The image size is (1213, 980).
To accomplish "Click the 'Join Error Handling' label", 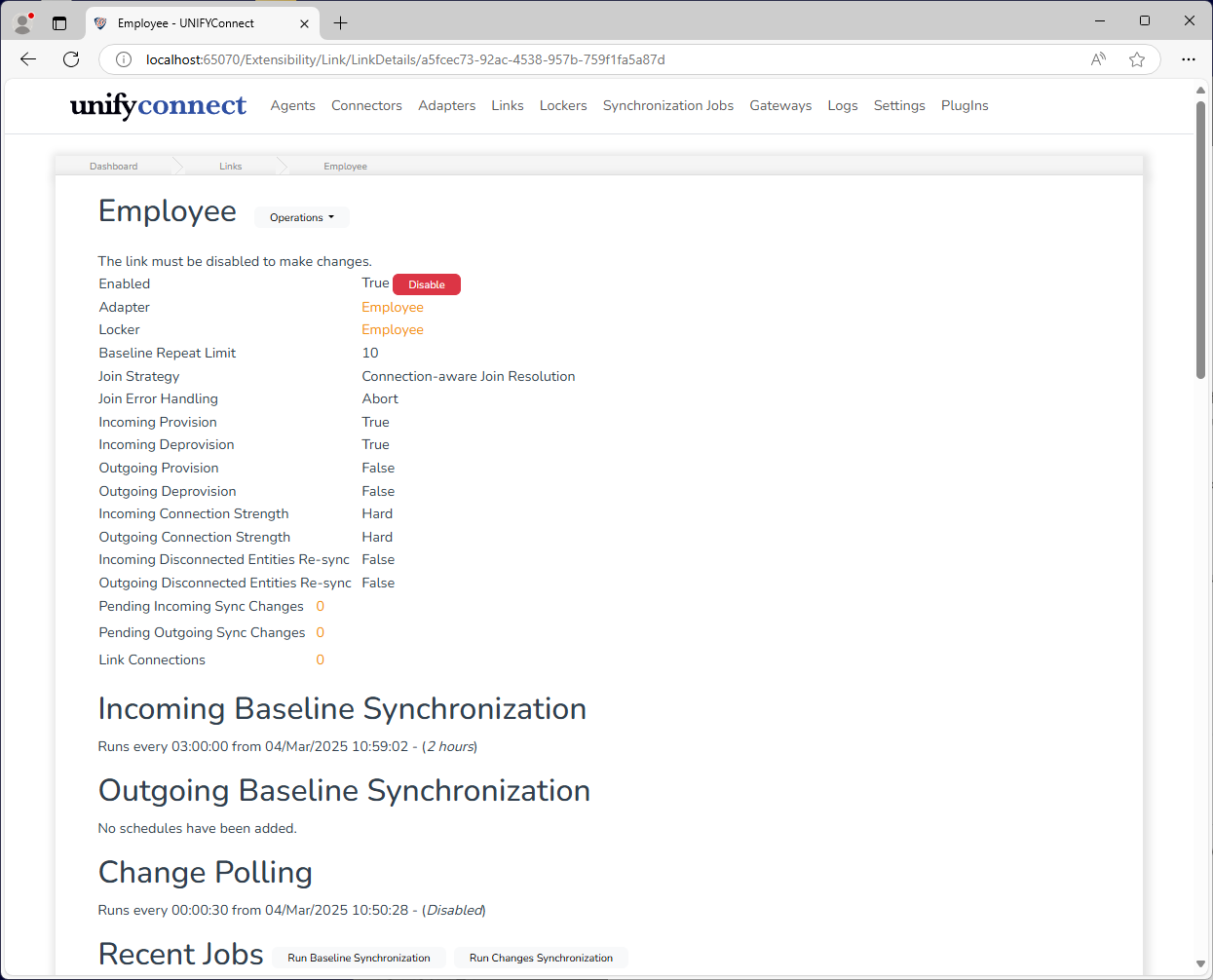I will click(158, 398).
